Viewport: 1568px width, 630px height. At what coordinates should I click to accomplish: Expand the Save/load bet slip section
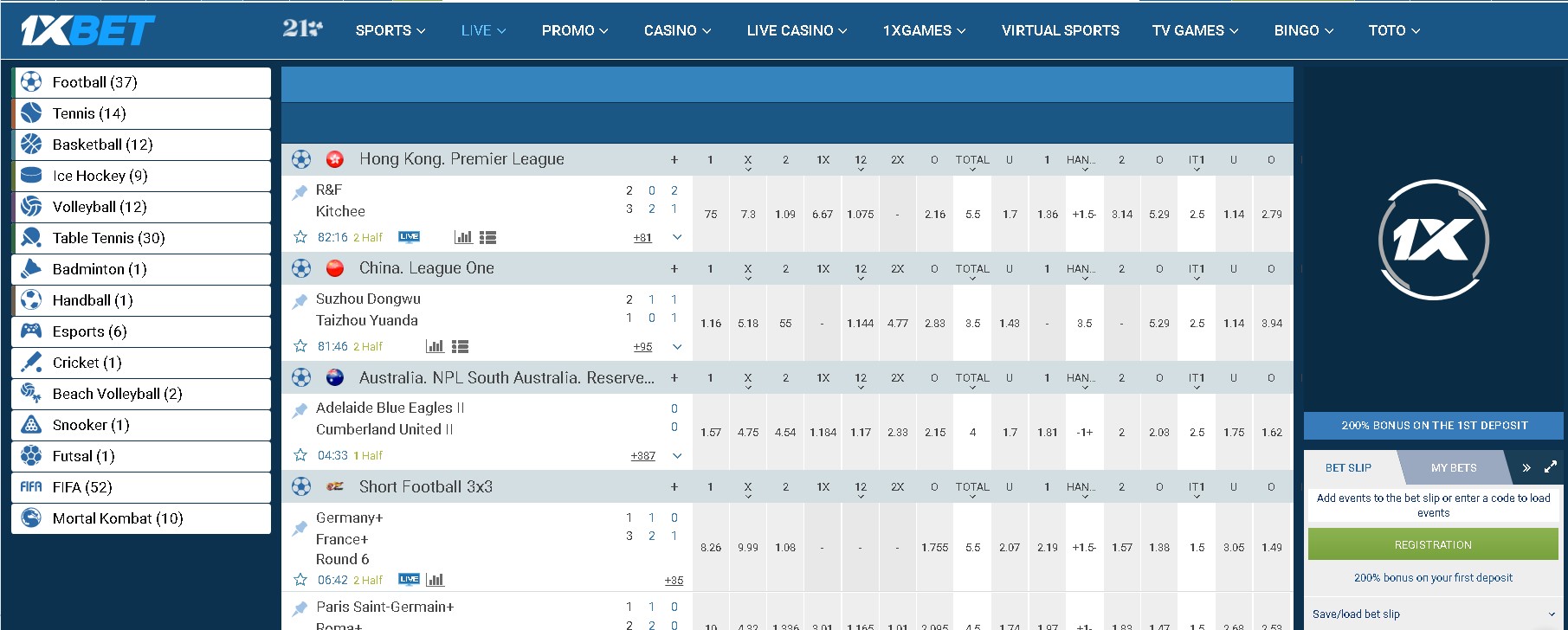(1433, 614)
